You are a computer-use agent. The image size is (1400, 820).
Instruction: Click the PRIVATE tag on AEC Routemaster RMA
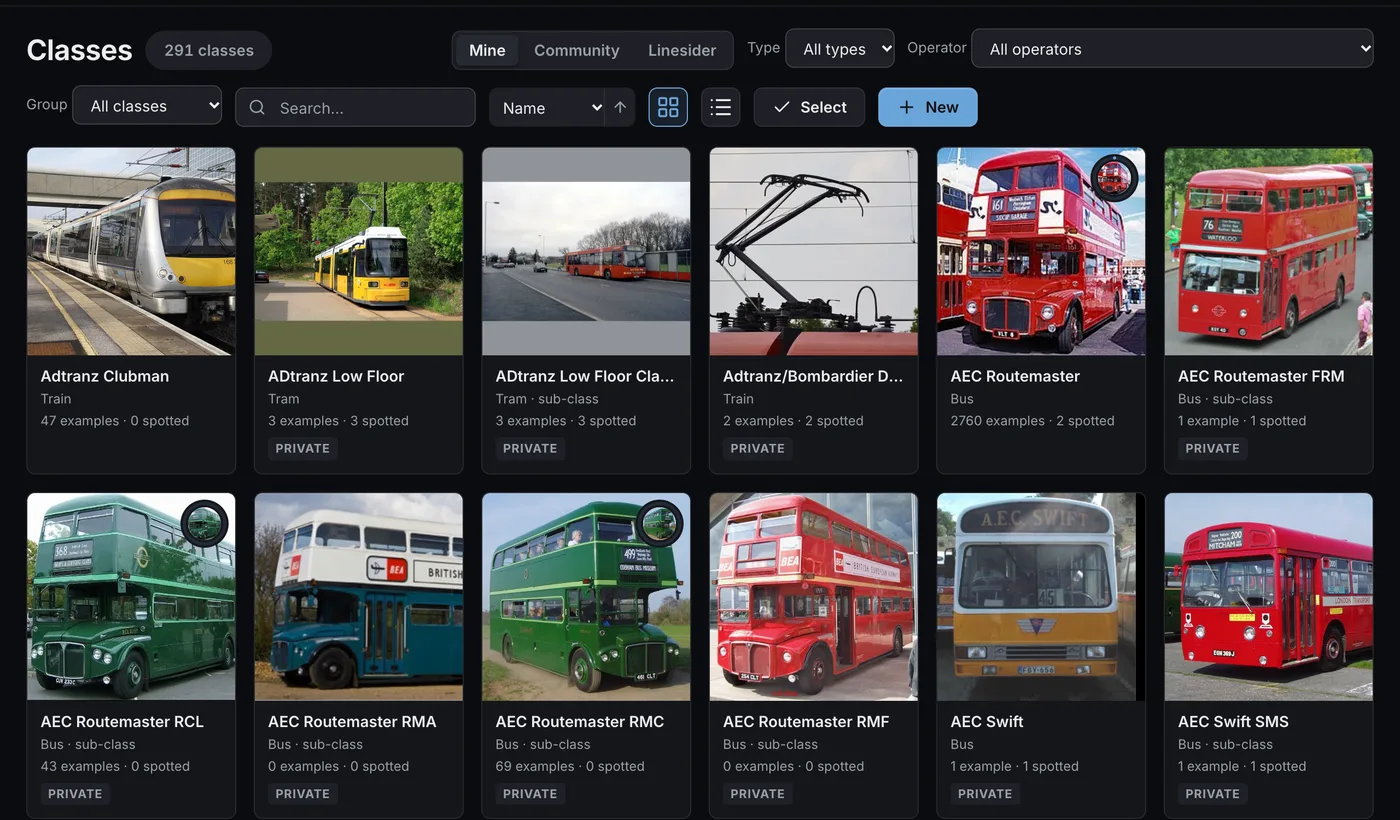tap(302, 794)
